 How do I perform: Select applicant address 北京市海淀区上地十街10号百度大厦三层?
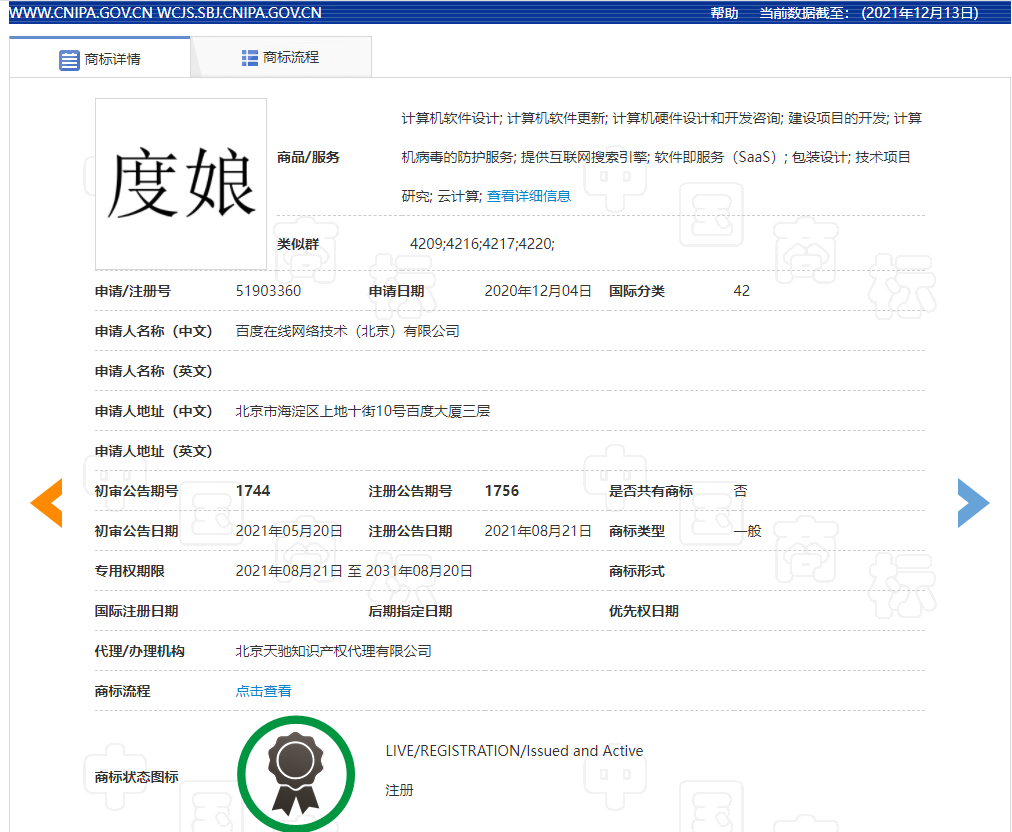363,411
